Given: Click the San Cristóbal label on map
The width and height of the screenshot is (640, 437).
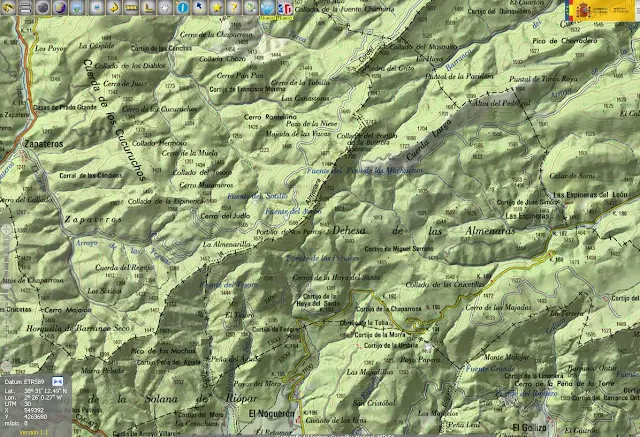Looking at the screenshot, I should [x=374, y=403].
